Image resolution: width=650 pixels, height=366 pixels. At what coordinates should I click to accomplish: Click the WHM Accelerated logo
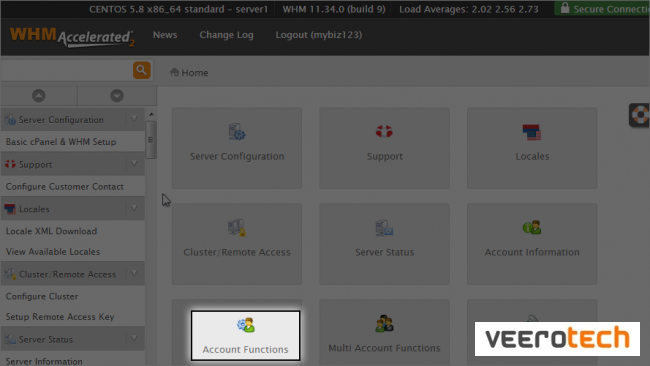(72, 37)
